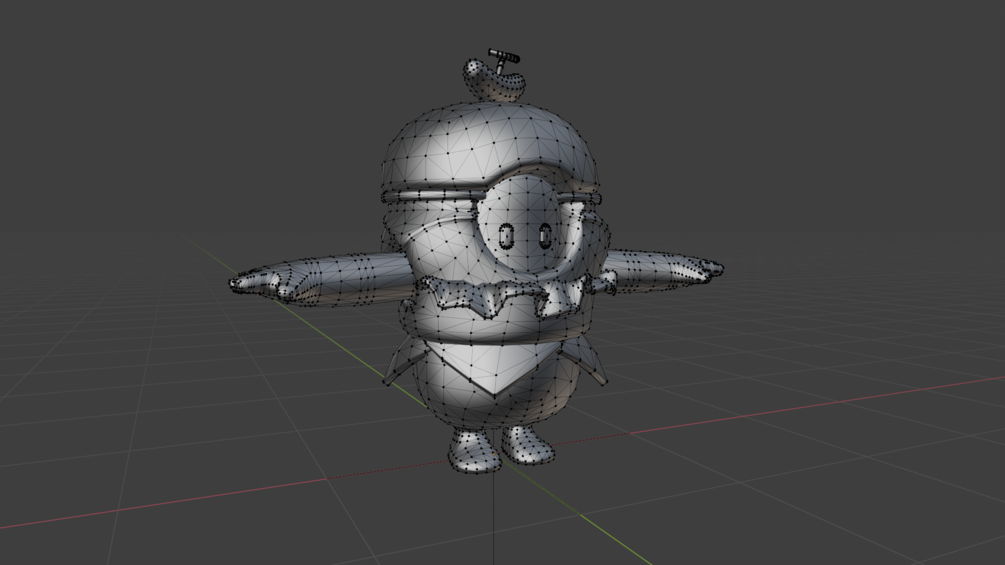The height and width of the screenshot is (565, 1005).
Task: Select the hand tip of the right-extending arm
Action: pyautogui.click(x=706, y=268)
